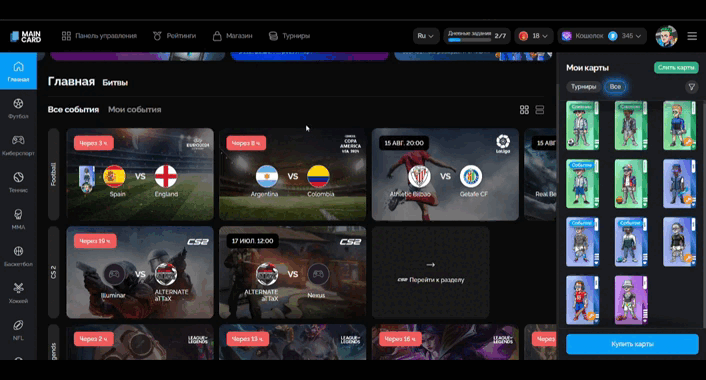Screen dimensions: 706x380
Task: Expand the Кошелек 345 wallet dropdown
Action: coord(602,36)
